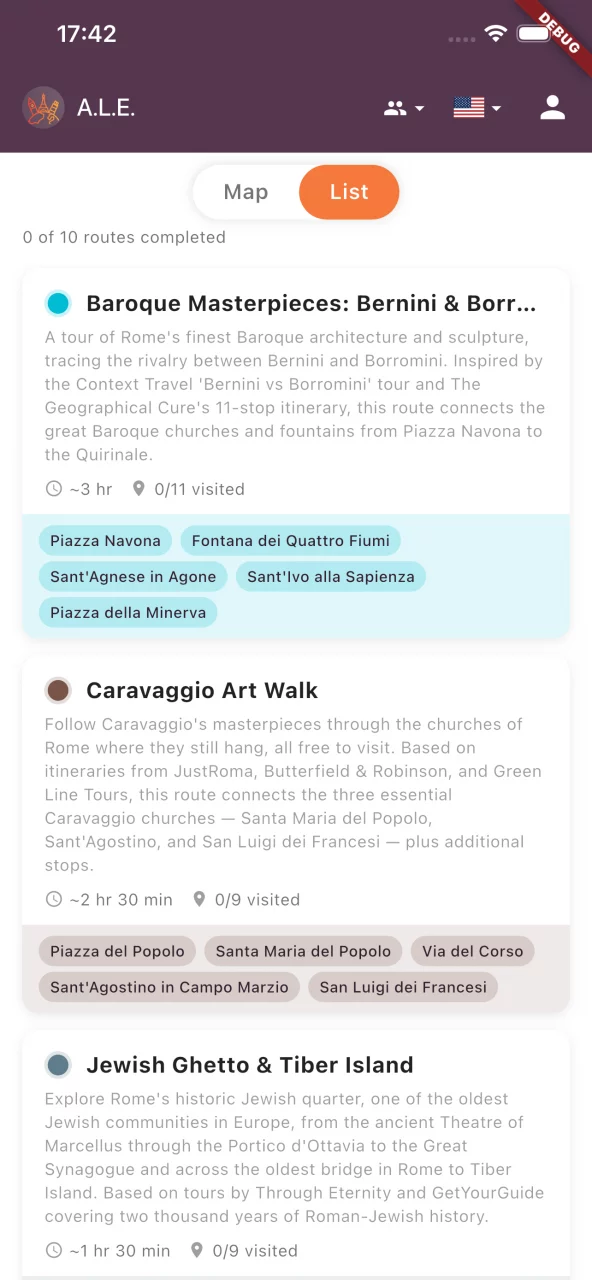Click the brown Caravaggio route dot
592x1280 pixels.
pos(58,690)
